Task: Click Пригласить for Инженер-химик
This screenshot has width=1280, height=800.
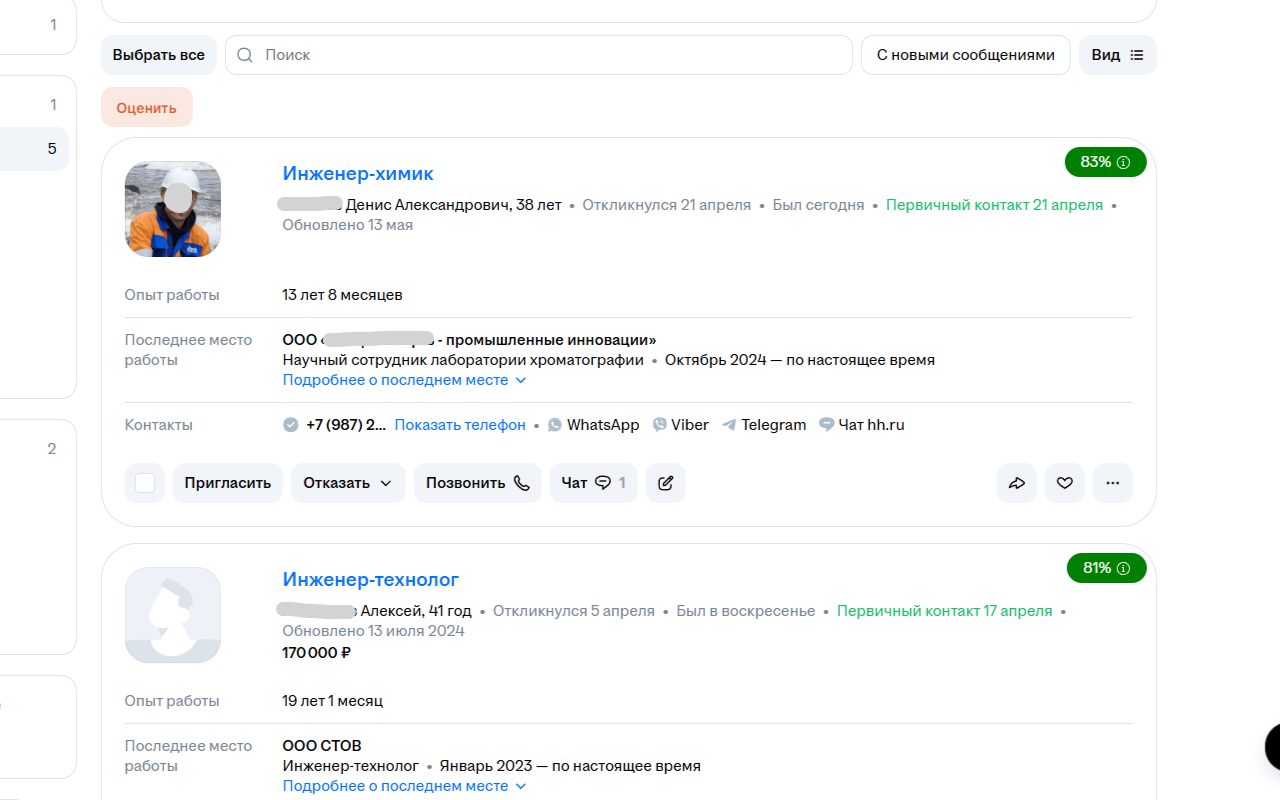Action: pos(228,483)
